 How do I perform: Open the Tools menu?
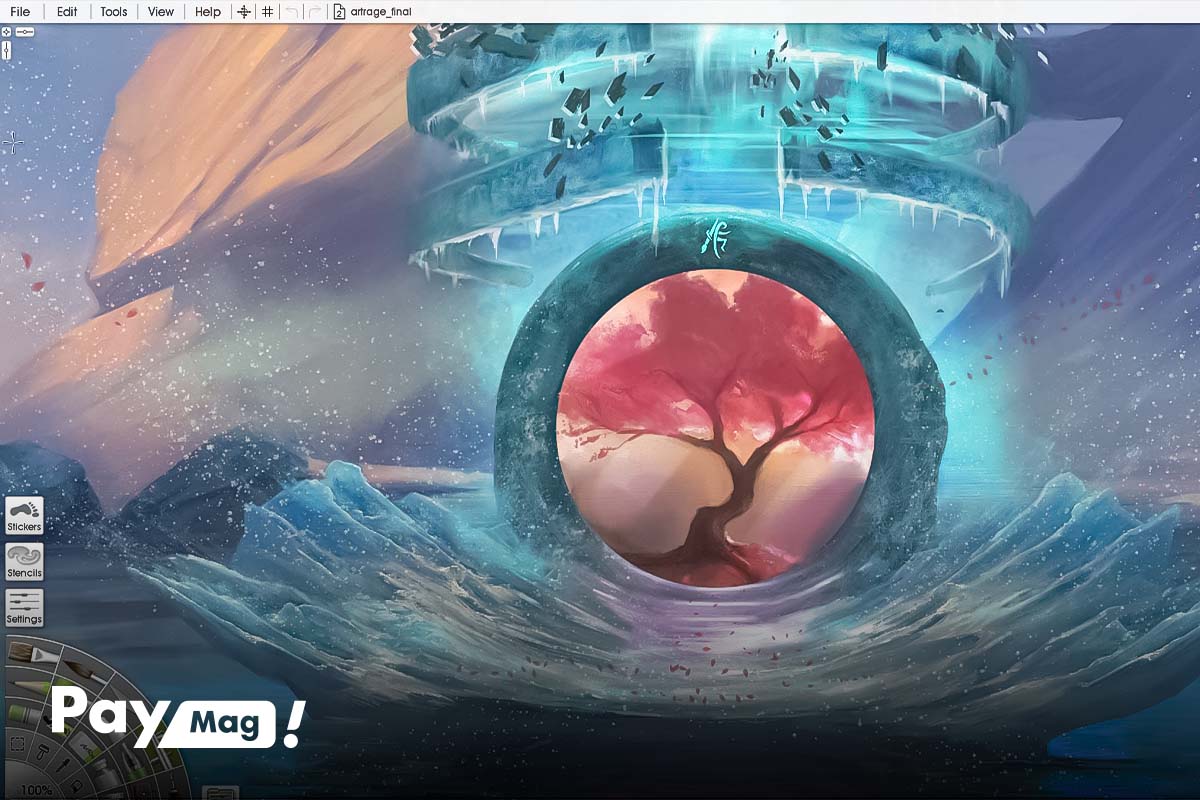(114, 12)
